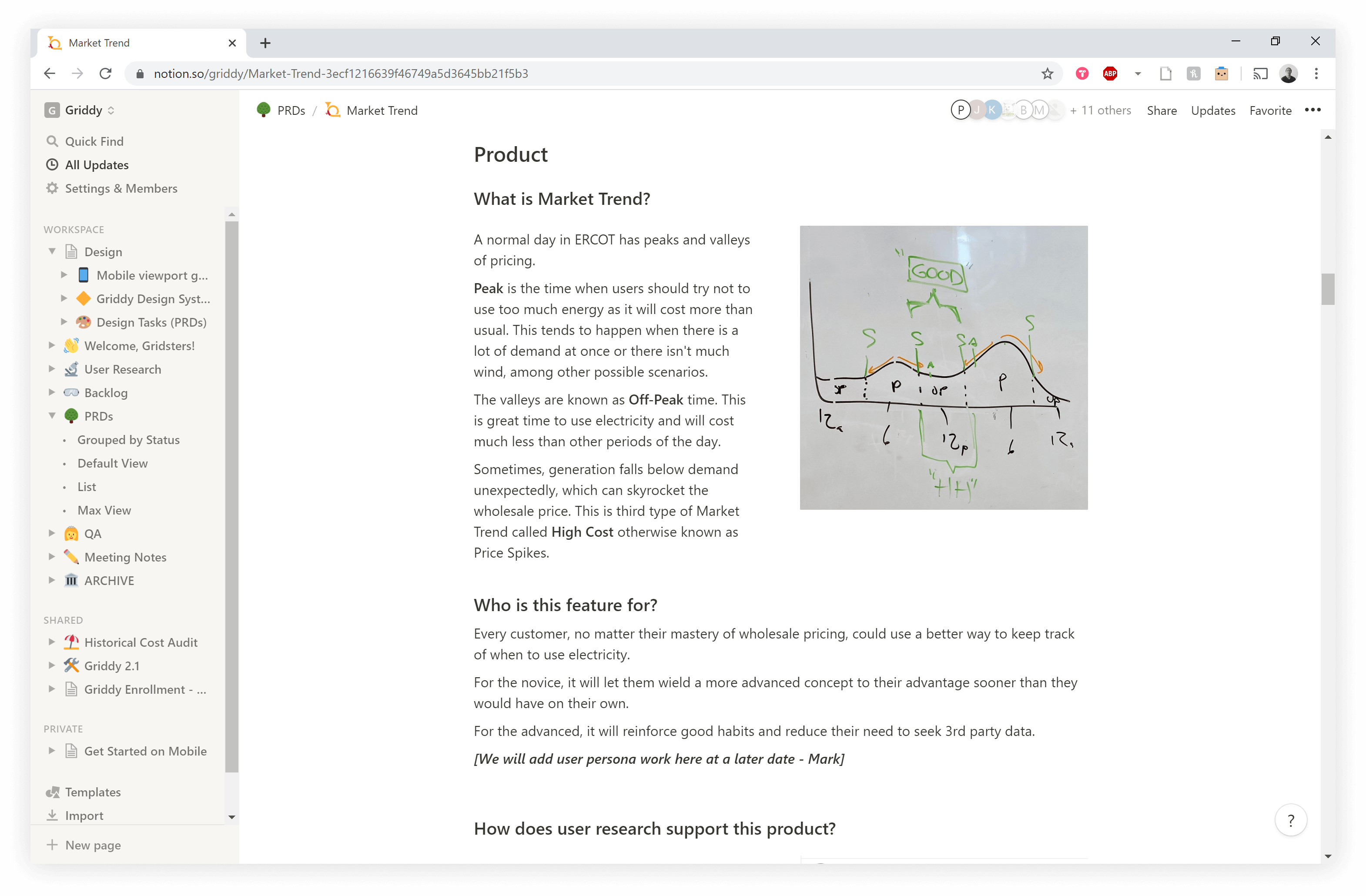Collapse the PRDs section
Screen dimensions: 1366x896
coord(52,416)
